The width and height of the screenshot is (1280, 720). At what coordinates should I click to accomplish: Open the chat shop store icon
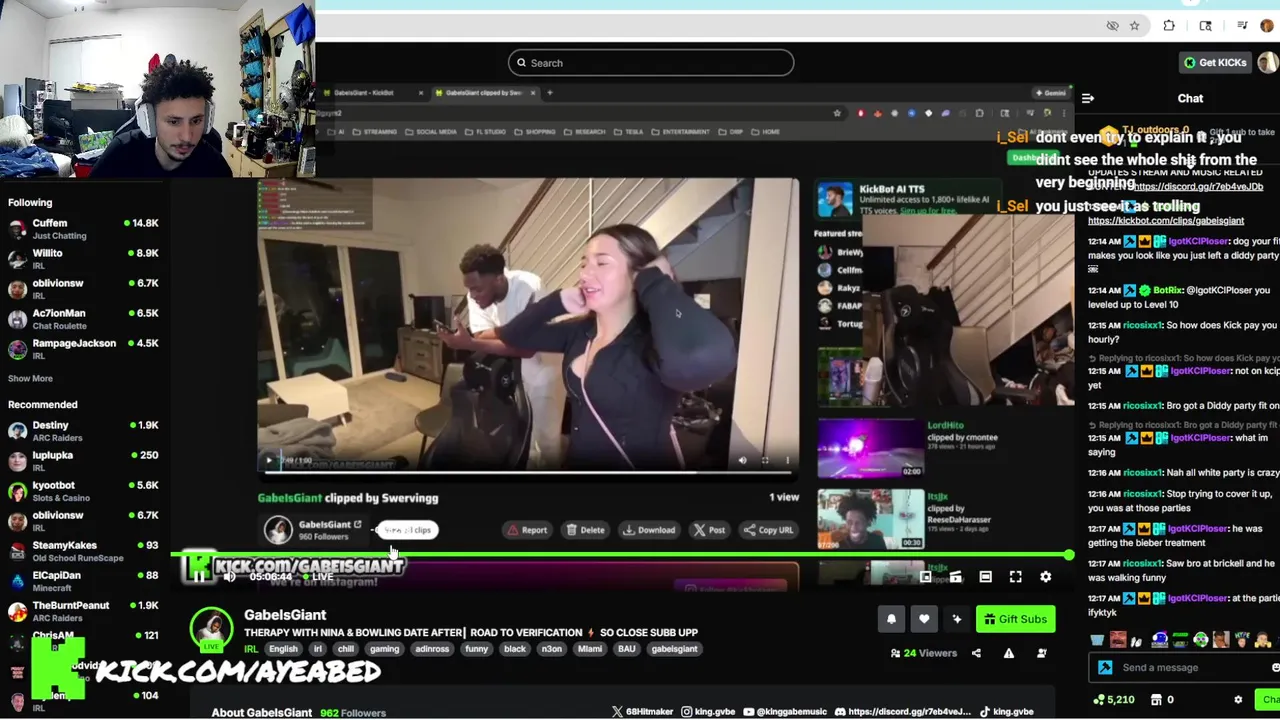[x=1157, y=700]
